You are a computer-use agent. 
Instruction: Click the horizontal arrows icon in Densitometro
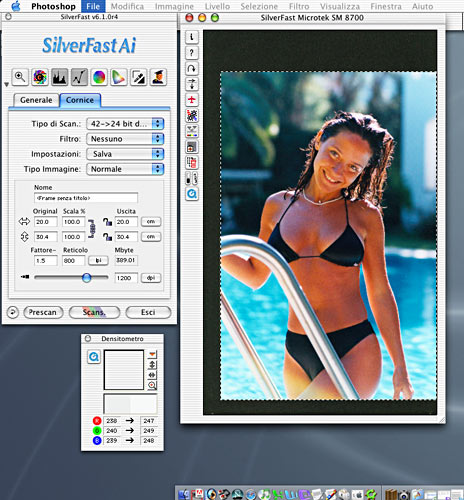tap(152, 375)
